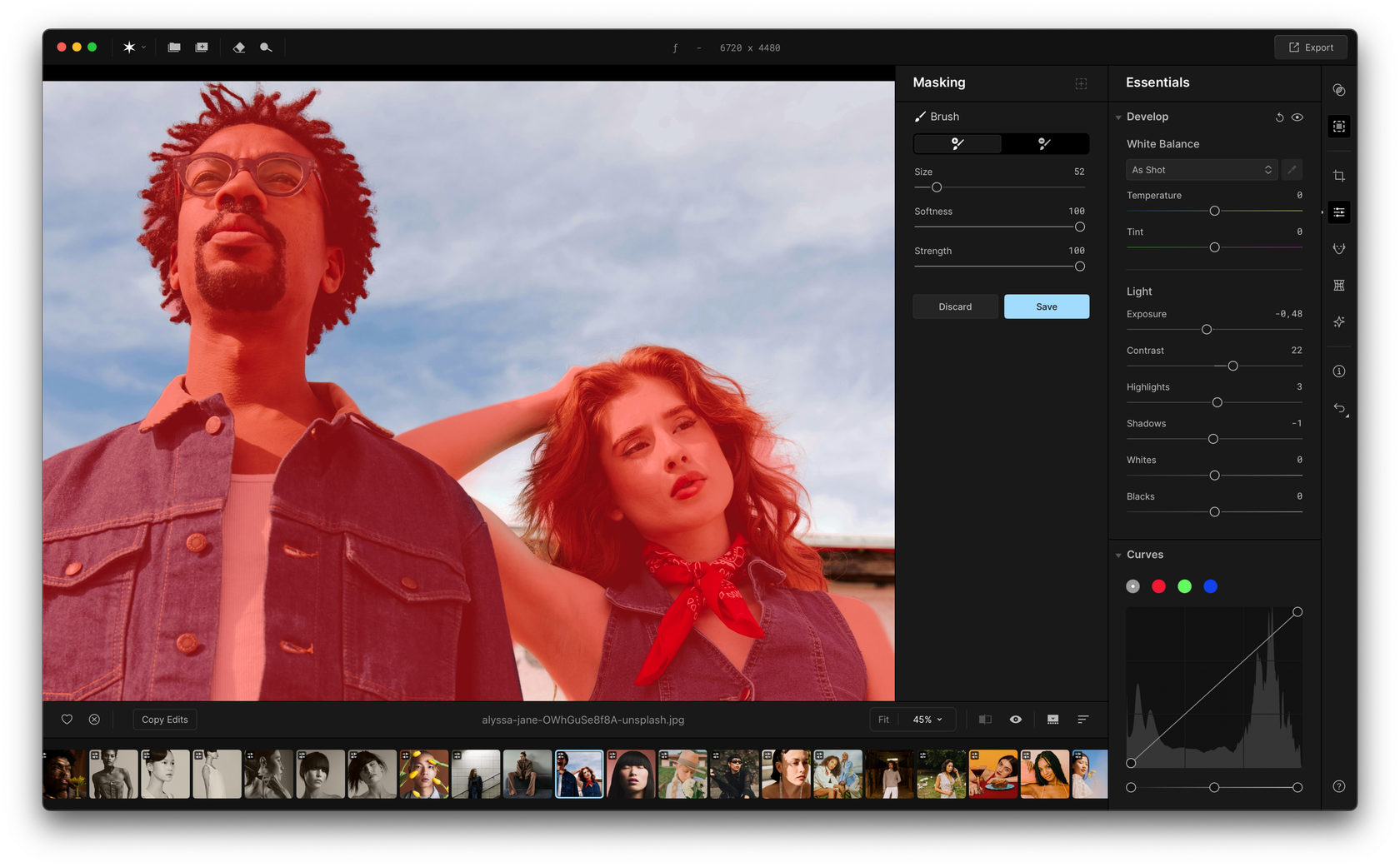Open the As Shot white balance dropdown
1400x867 pixels.
(x=1201, y=169)
